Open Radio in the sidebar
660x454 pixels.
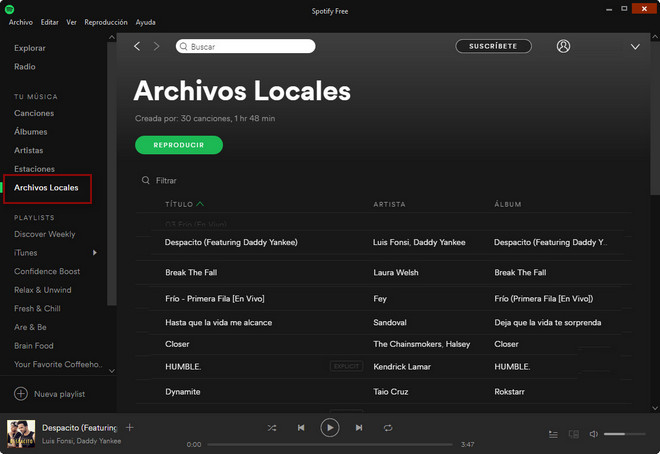point(24,66)
